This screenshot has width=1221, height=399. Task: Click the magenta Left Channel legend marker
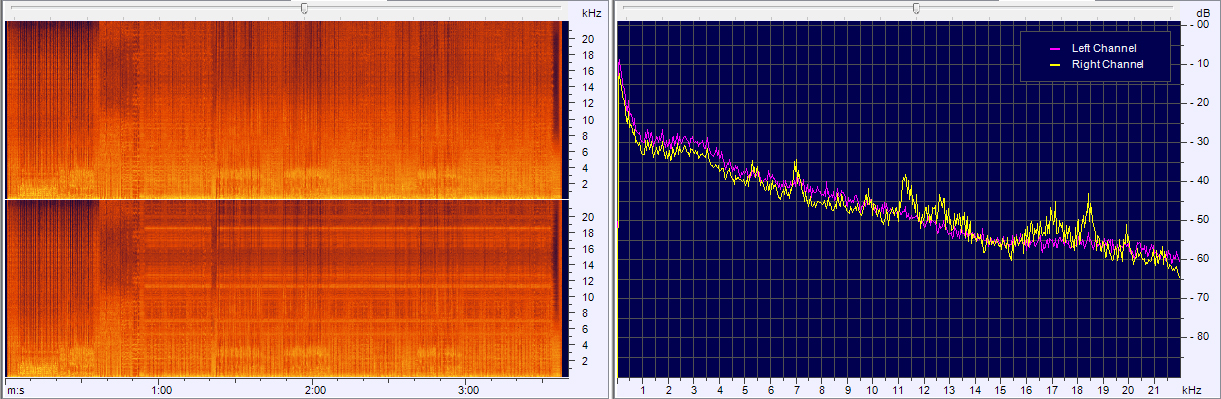pos(1054,48)
